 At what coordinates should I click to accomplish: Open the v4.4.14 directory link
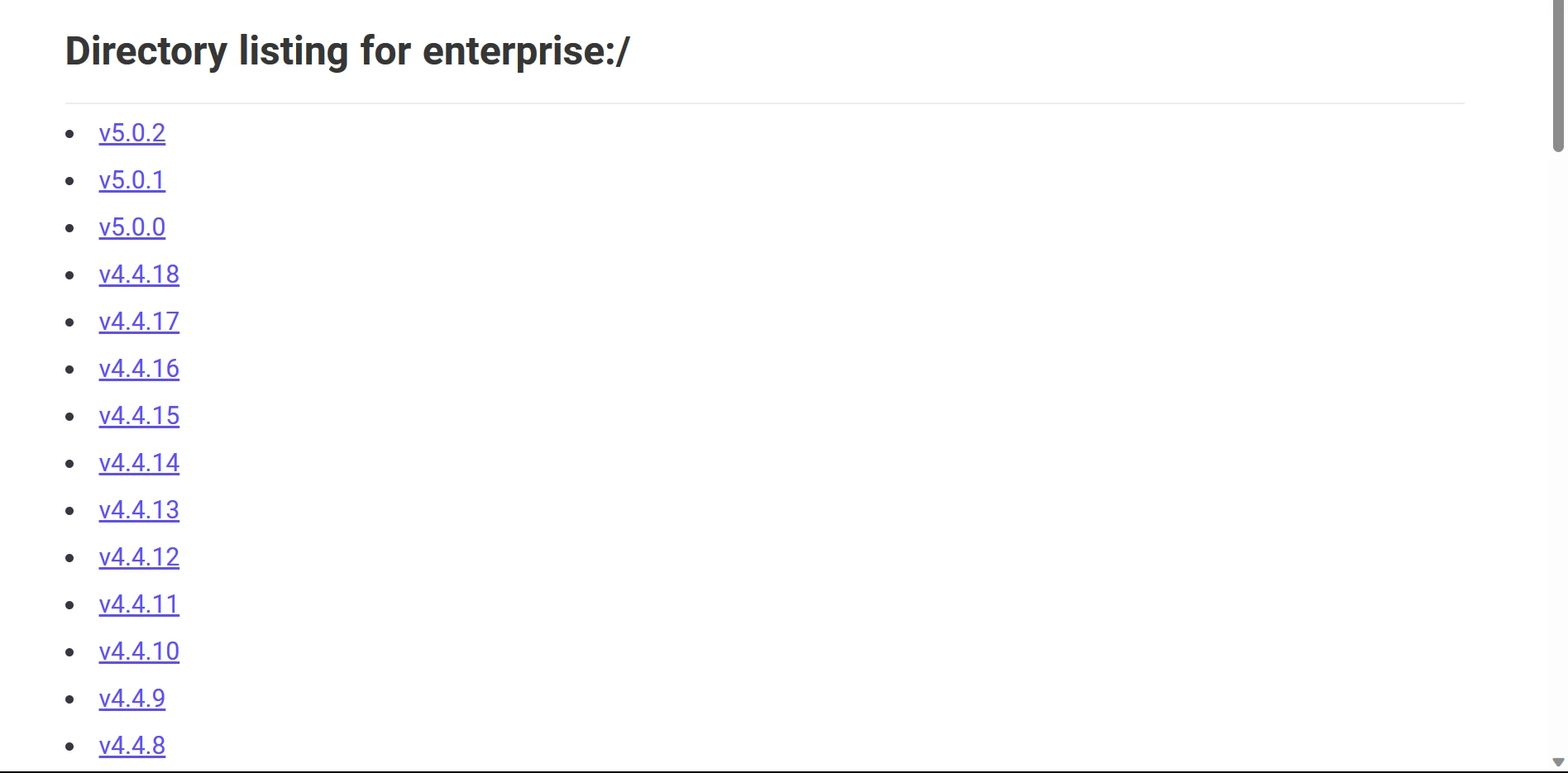(x=139, y=463)
